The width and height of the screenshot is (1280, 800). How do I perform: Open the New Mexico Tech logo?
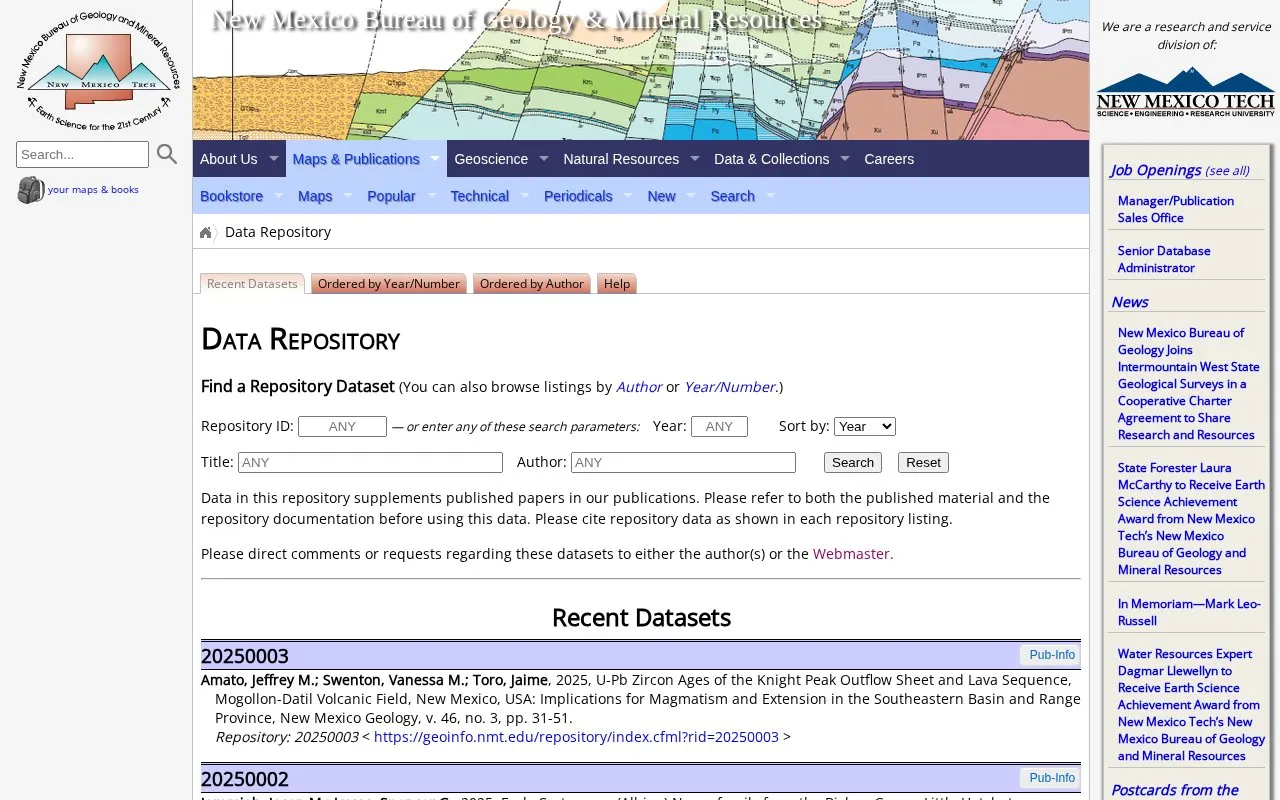(1185, 92)
